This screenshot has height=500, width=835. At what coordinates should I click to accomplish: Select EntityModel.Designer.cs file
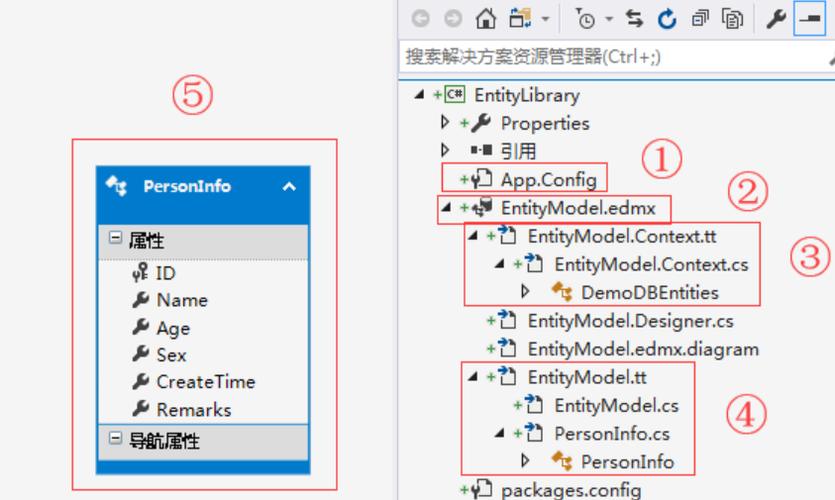click(x=630, y=321)
